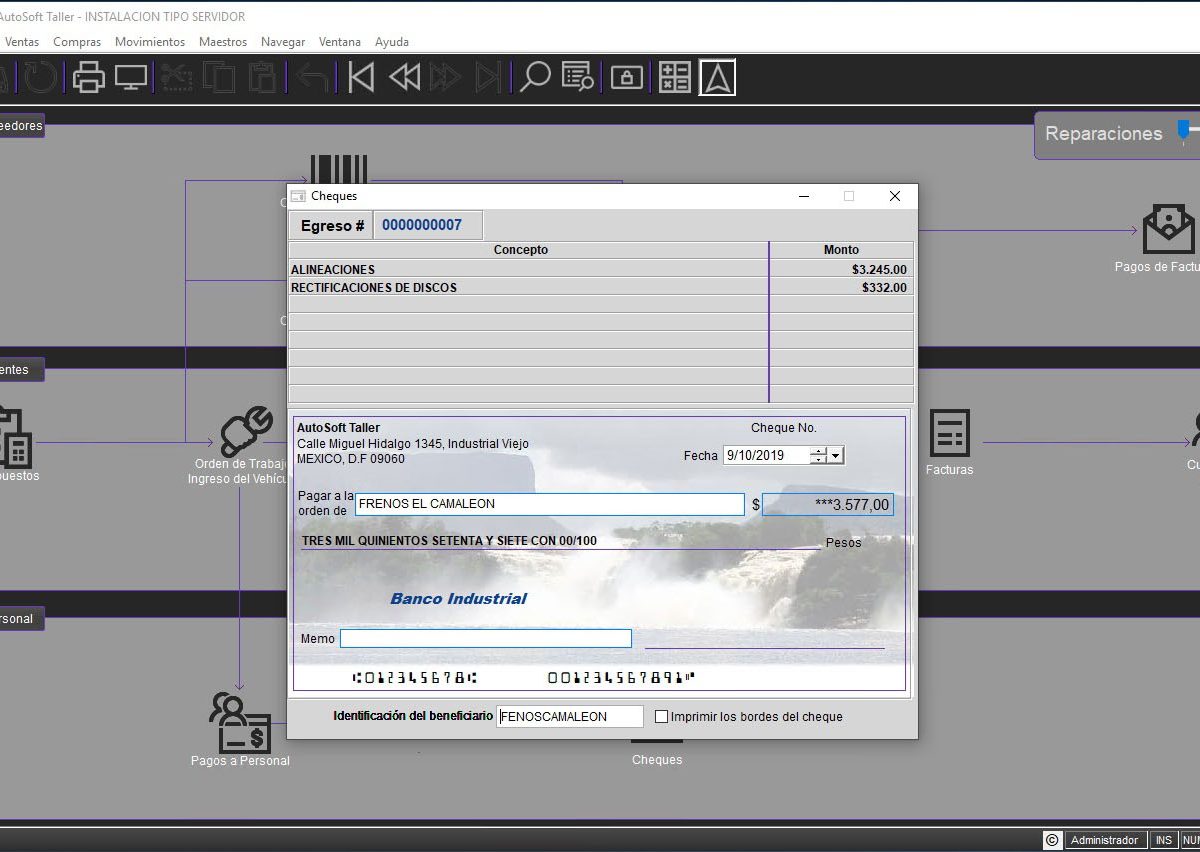Click the blue Reparaciones slider indicator

pyautogui.click(x=1182, y=130)
